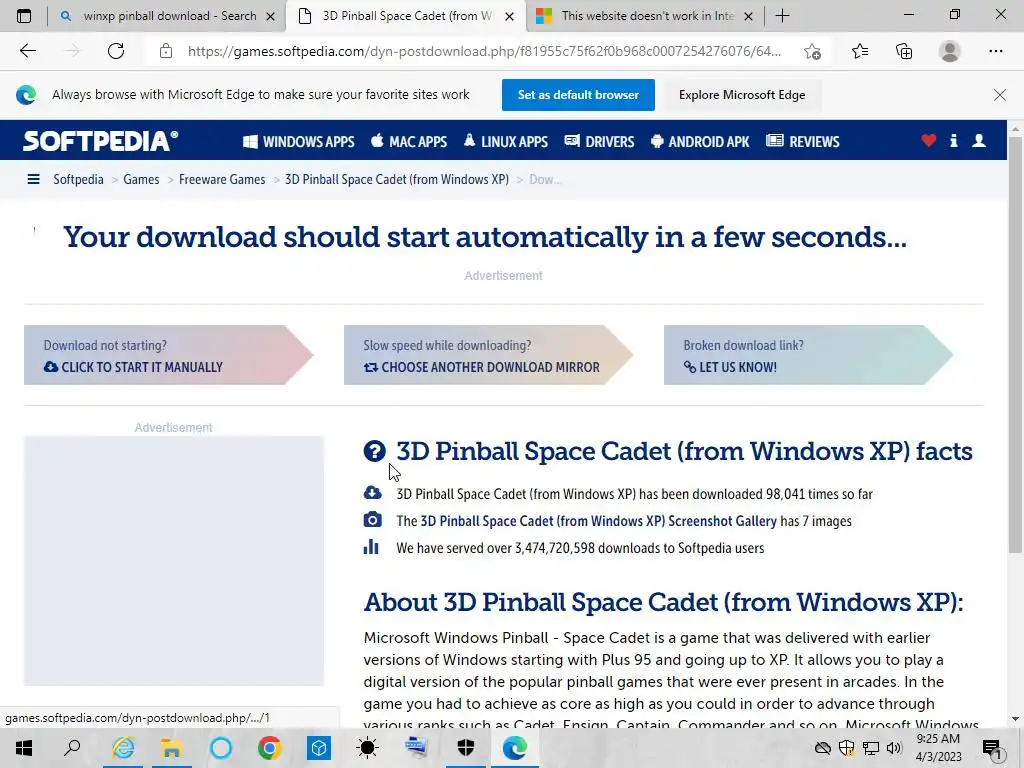Click the user account icon in Softpedia header

[978, 140]
